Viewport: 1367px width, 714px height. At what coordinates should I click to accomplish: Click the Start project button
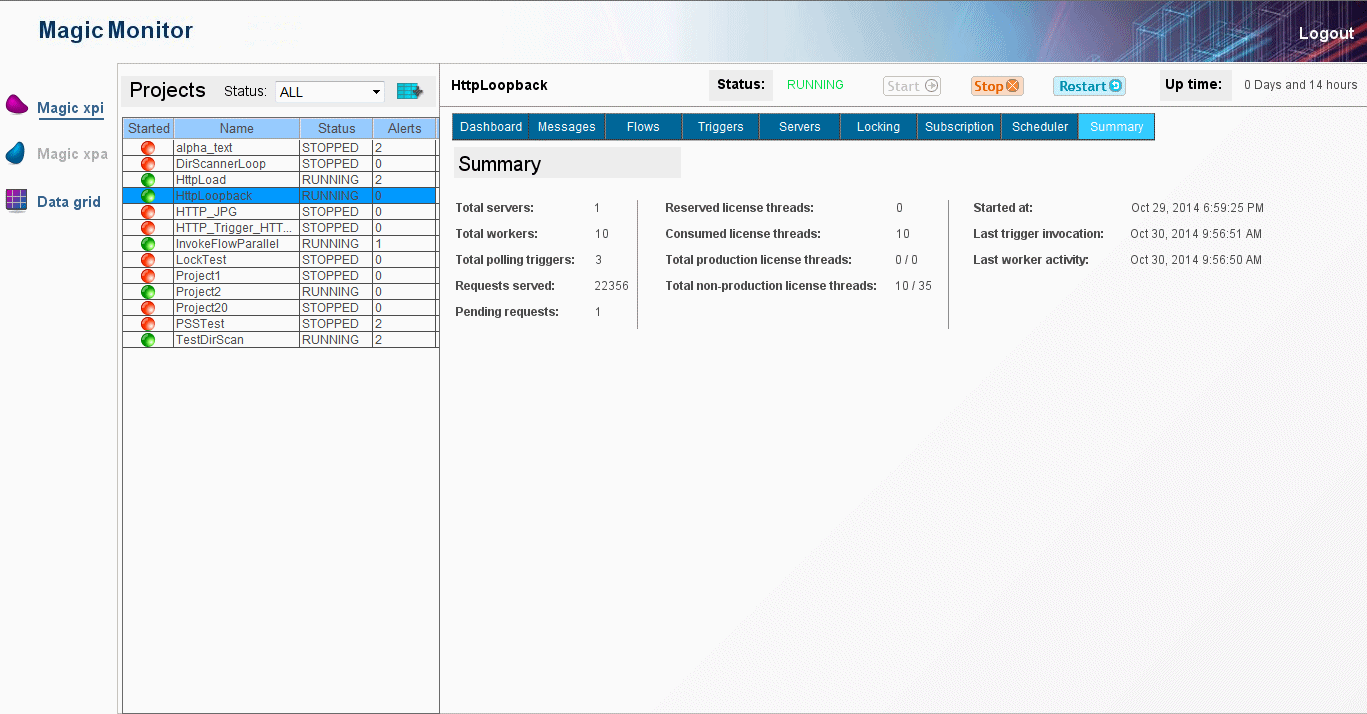912,86
